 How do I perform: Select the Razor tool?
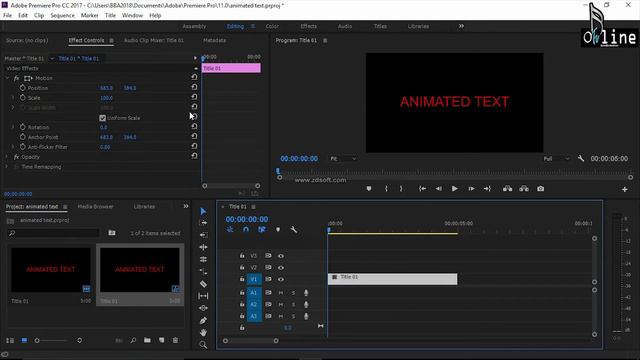(203, 284)
